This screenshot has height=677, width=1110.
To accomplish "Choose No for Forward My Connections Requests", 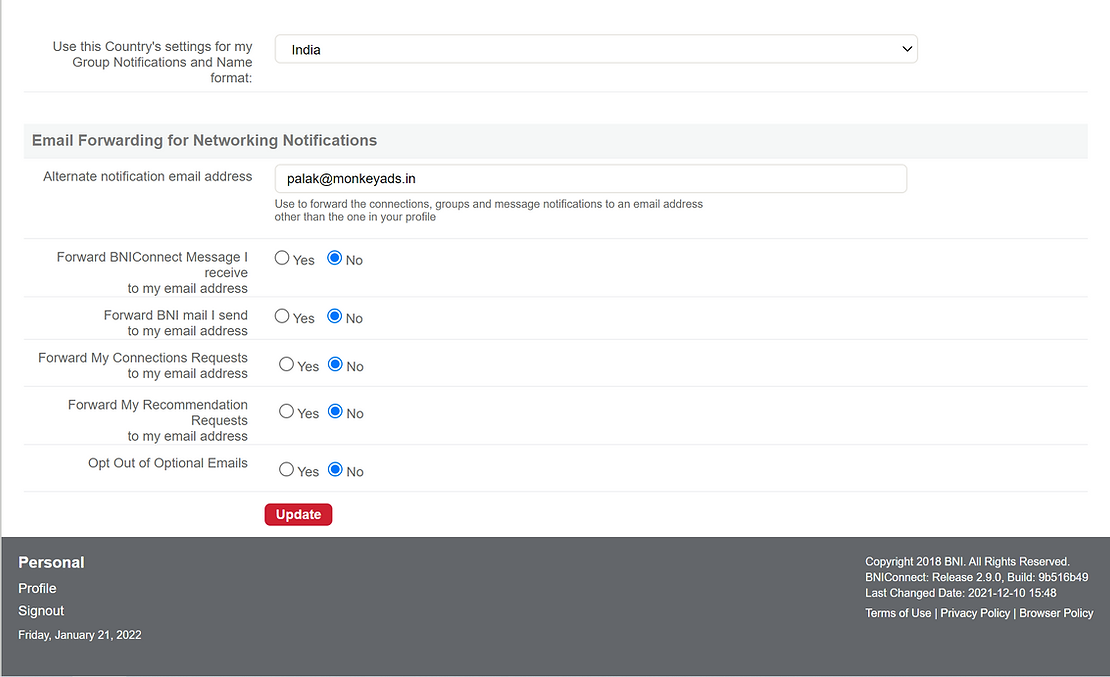I will pos(336,365).
